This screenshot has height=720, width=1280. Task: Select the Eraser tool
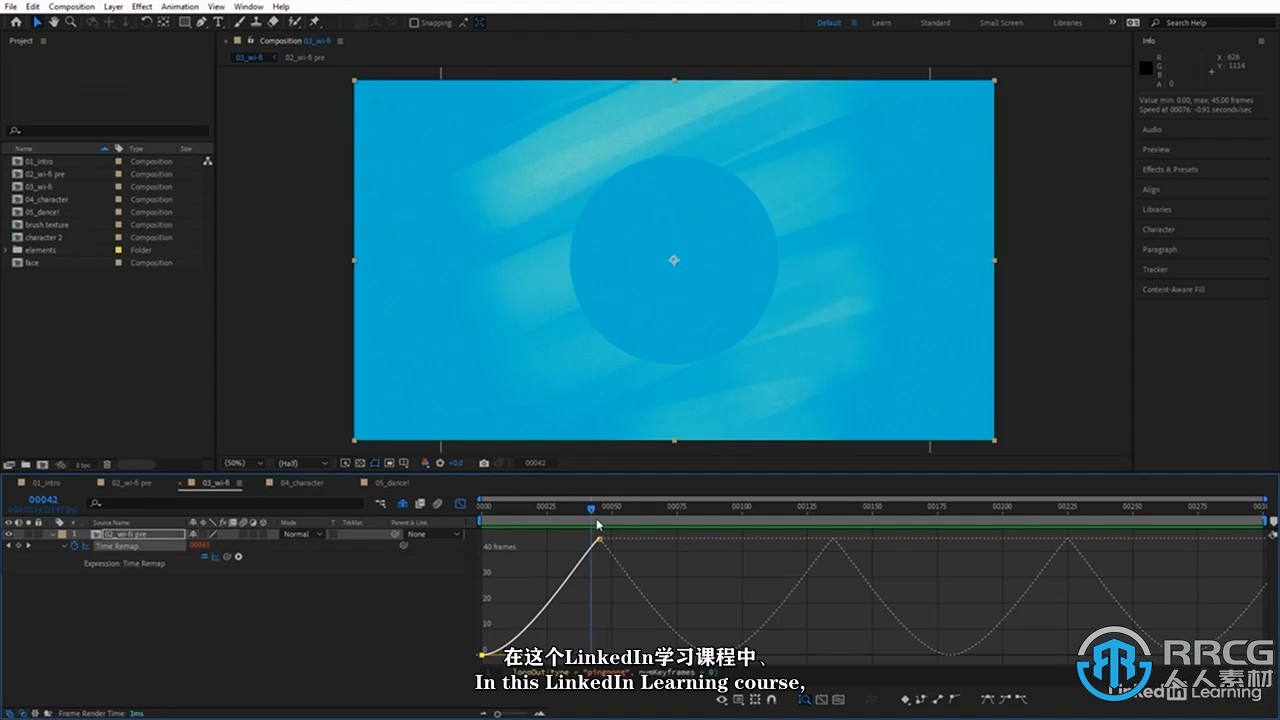coord(273,22)
